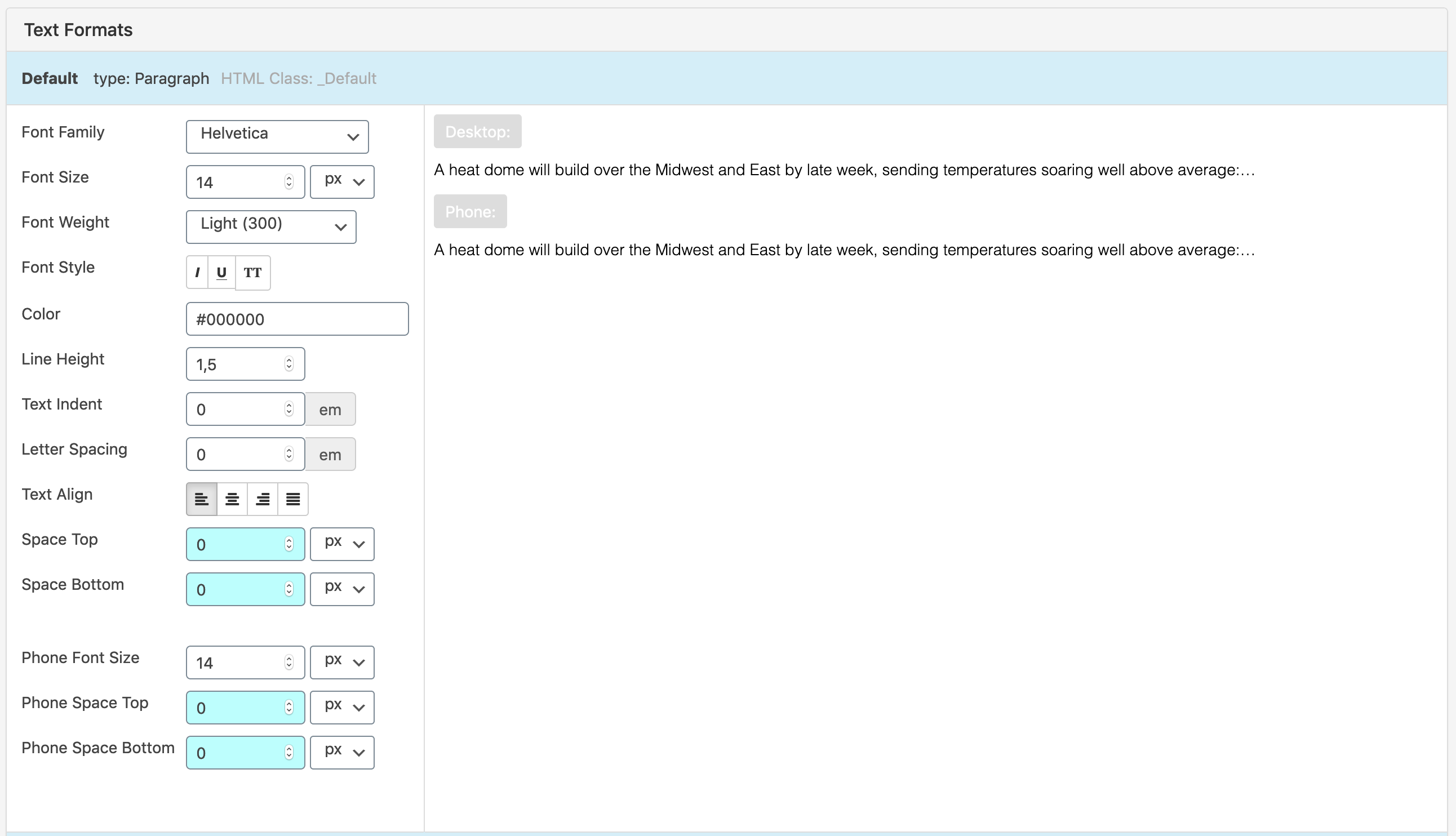Open the Font Weight dropdown

(270, 227)
